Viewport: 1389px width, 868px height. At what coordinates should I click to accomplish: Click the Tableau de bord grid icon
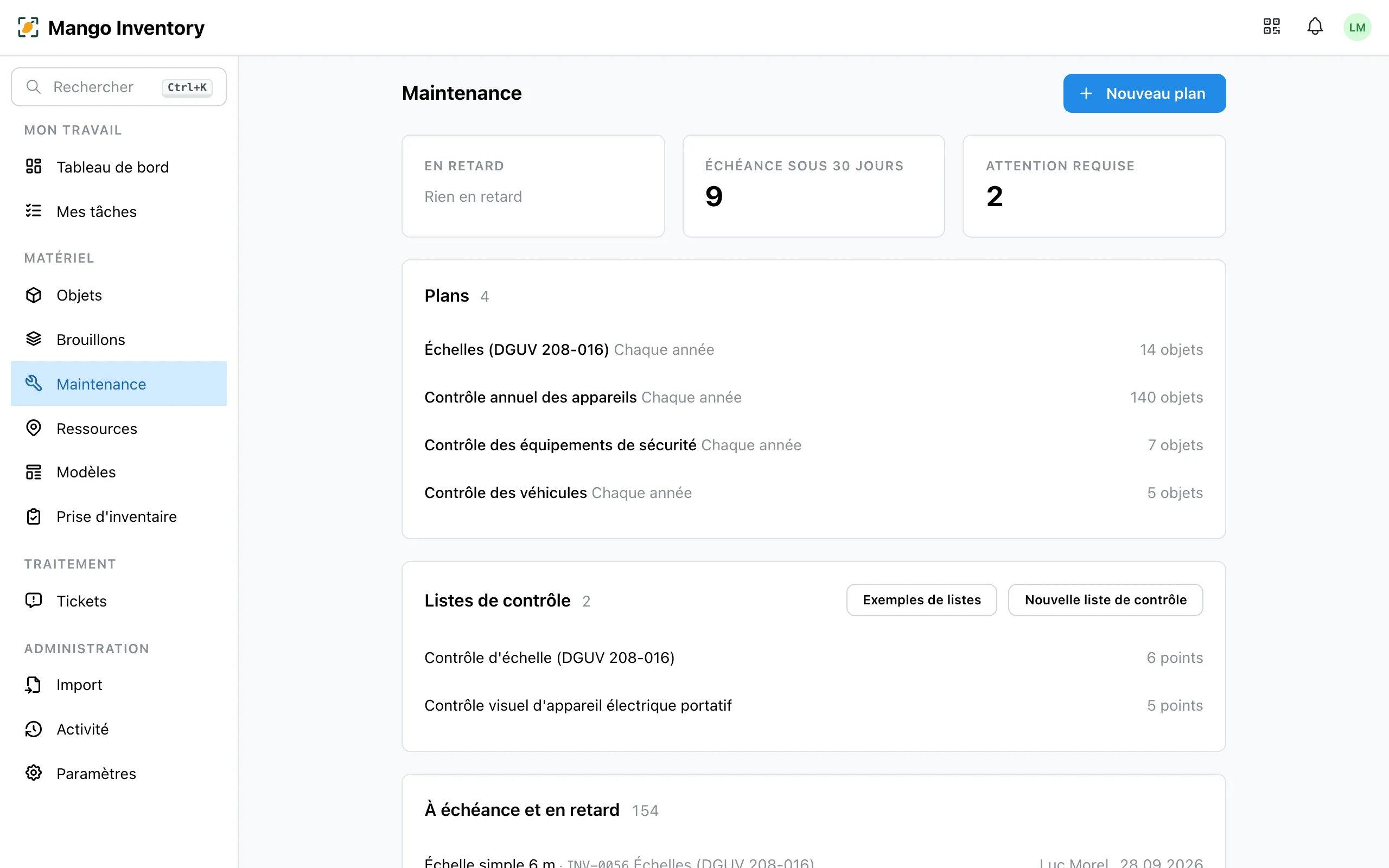tap(34, 167)
